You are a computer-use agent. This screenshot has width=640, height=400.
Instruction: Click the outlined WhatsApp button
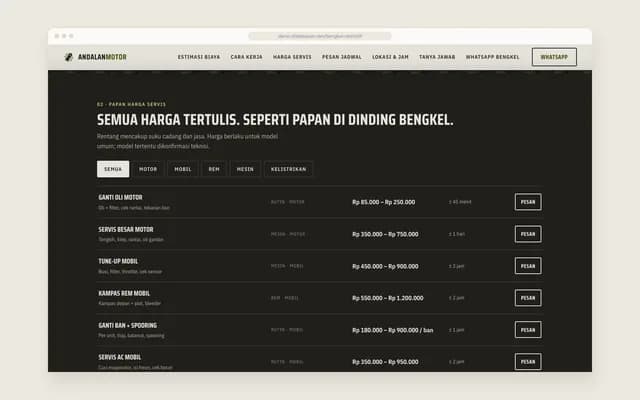pyautogui.click(x=554, y=57)
